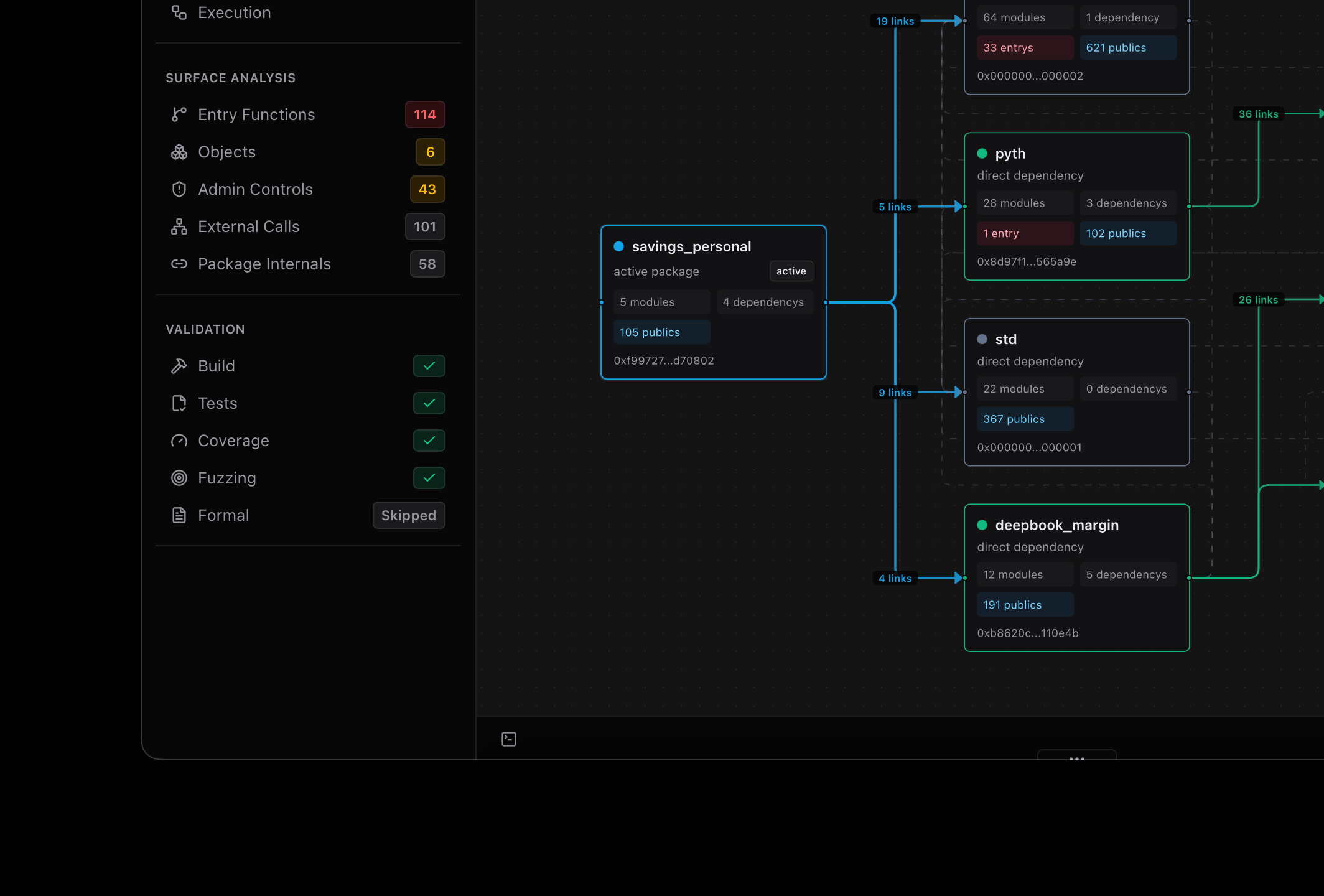The image size is (1324, 896).
Task: Click the 191 publics chip
Action: pos(1025,605)
